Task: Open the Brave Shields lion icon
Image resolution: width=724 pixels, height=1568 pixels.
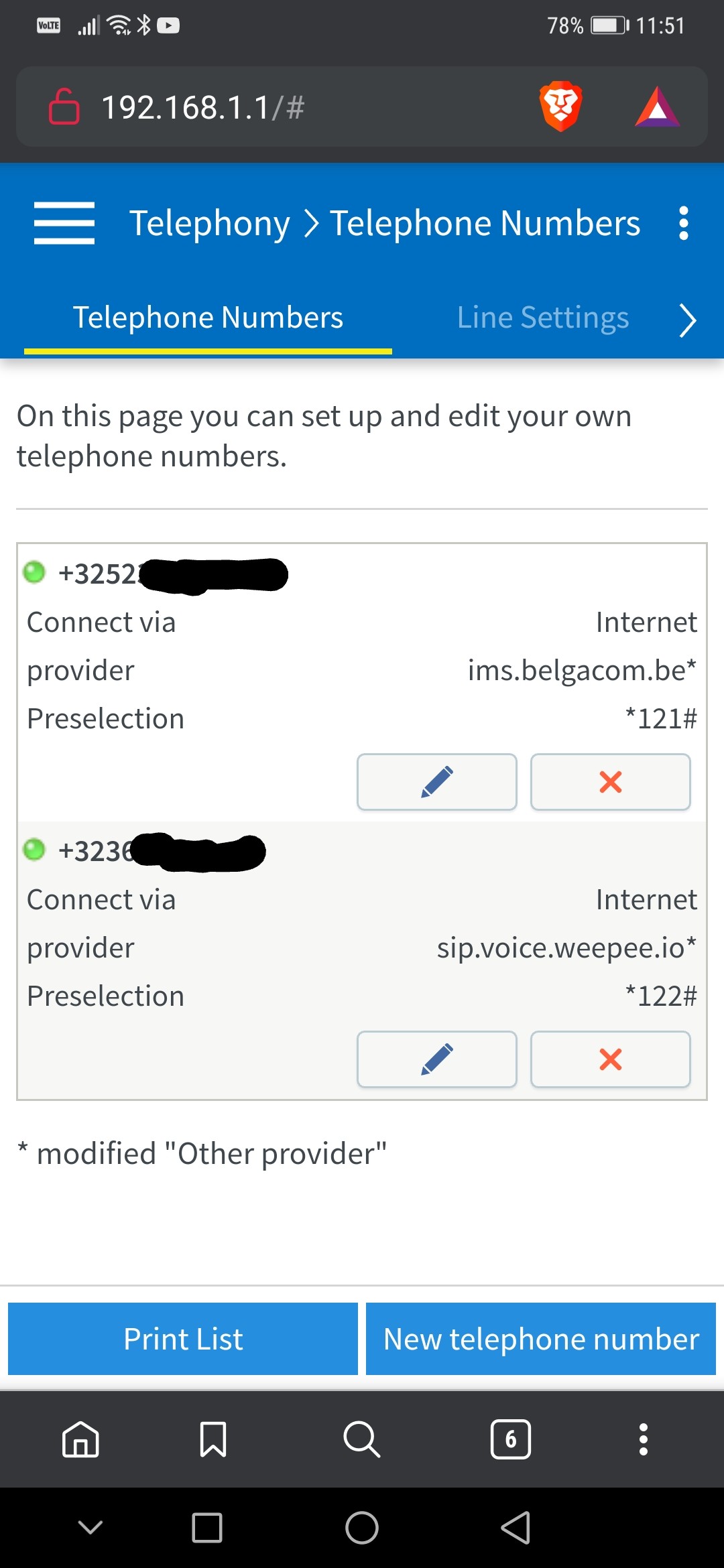Action: coord(560,107)
